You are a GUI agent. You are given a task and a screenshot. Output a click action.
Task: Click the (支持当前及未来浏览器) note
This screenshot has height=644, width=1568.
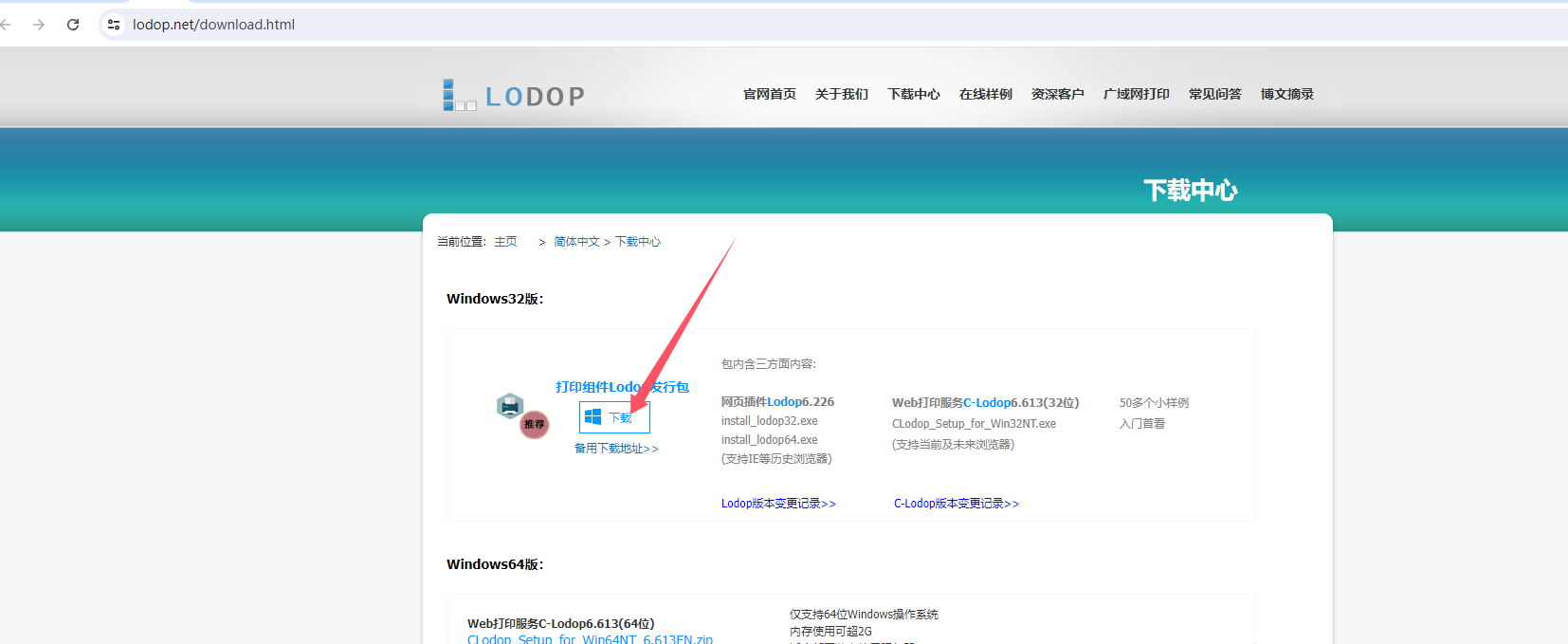click(953, 445)
